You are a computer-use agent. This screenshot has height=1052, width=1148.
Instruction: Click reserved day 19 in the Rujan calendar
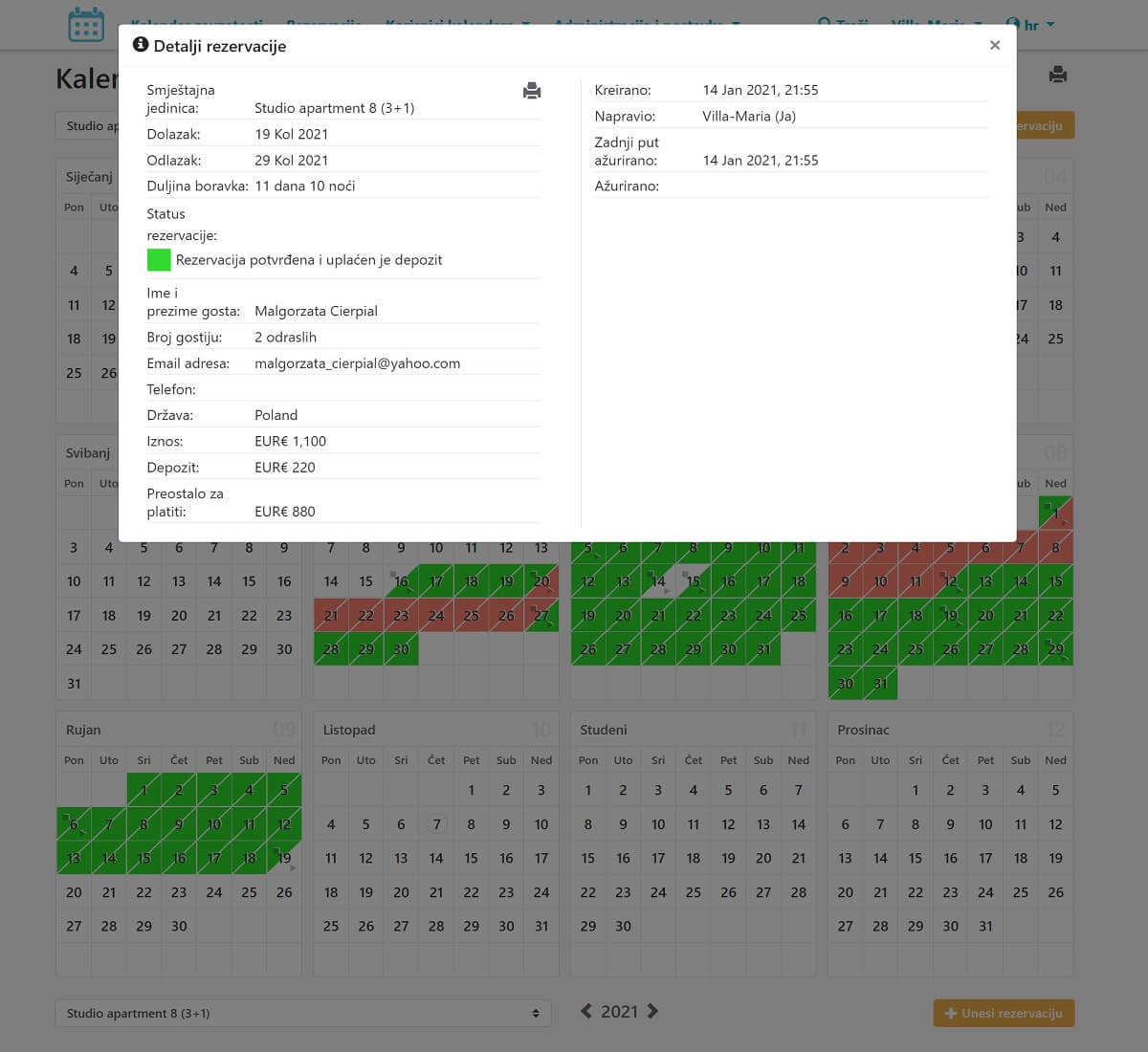click(284, 858)
